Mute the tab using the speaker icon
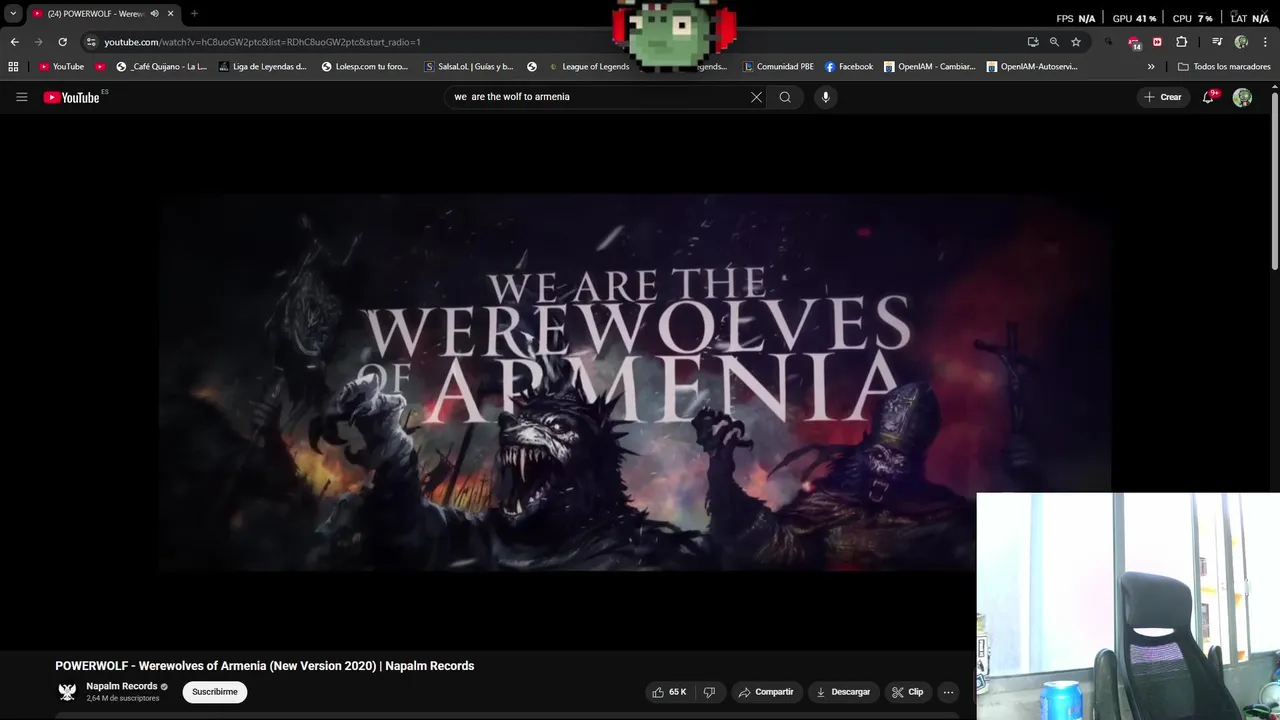Screen dimensions: 1280x720 click(155, 14)
